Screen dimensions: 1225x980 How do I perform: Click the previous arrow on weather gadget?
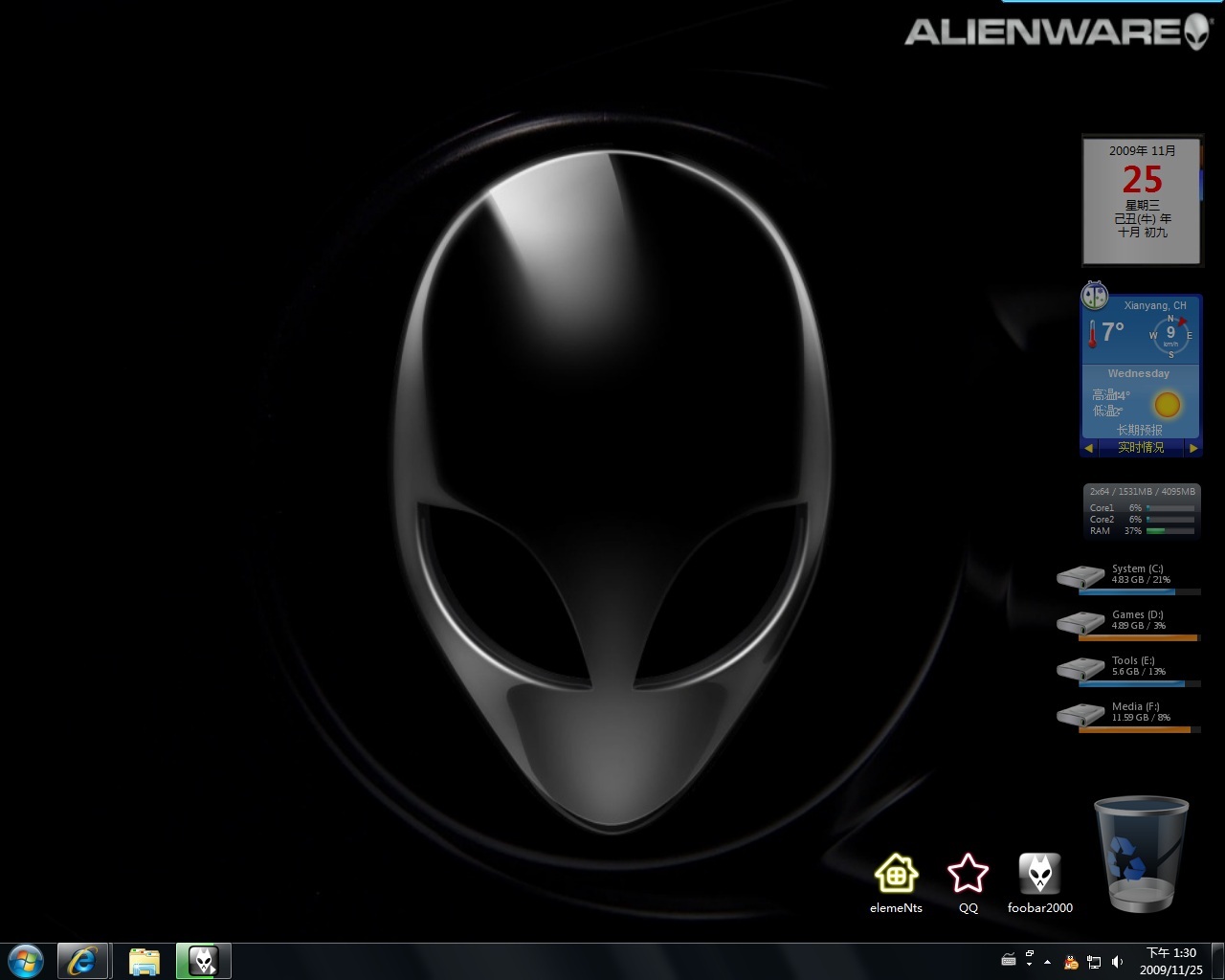tap(1088, 448)
